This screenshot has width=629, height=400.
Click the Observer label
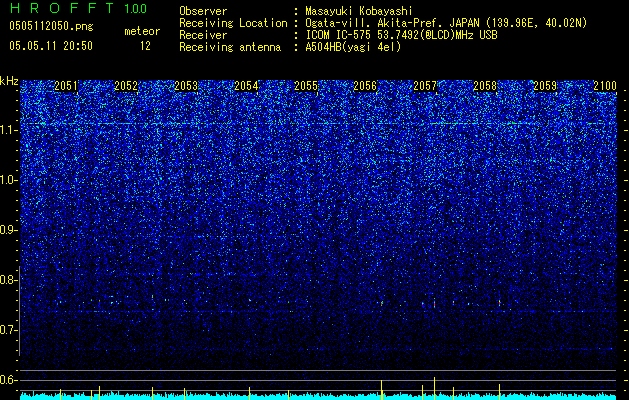pyautogui.click(x=203, y=11)
